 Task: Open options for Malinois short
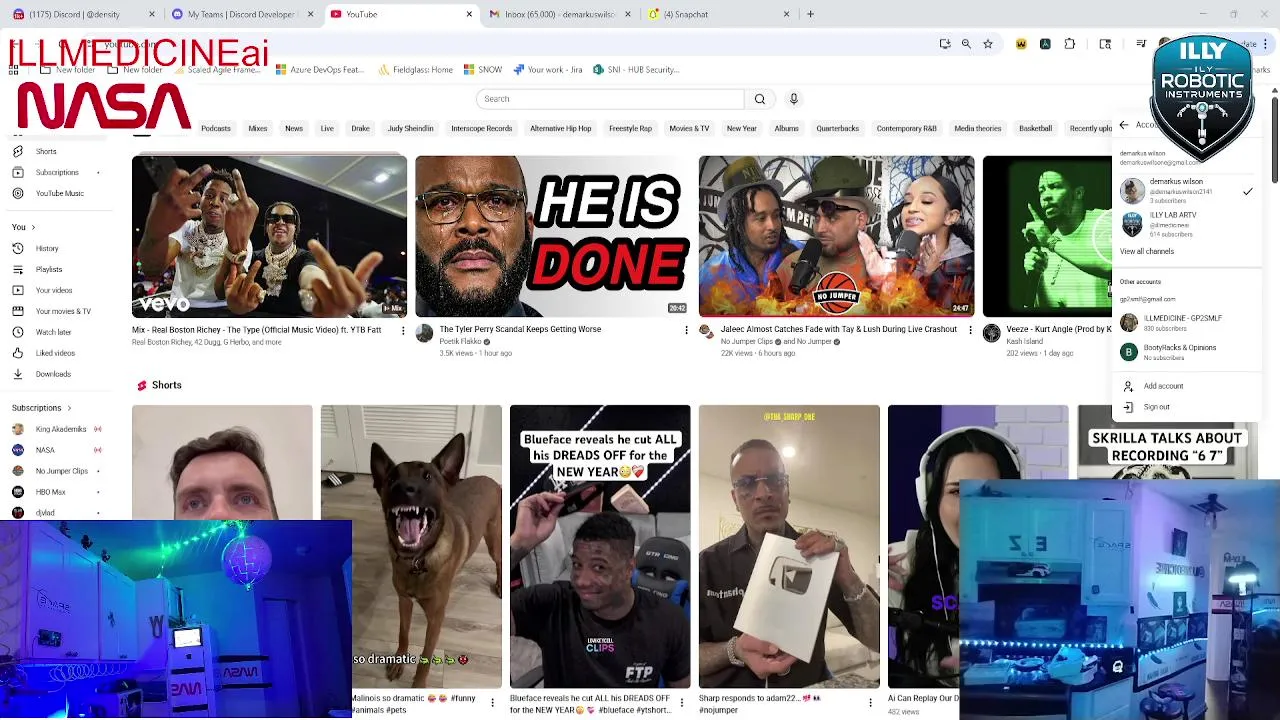pyautogui.click(x=492, y=703)
